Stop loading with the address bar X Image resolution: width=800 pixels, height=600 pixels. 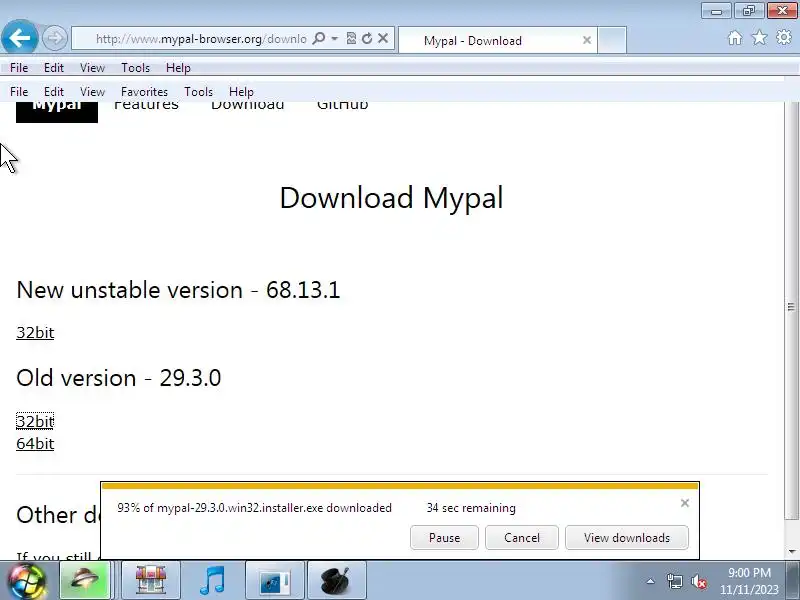[x=383, y=38]
